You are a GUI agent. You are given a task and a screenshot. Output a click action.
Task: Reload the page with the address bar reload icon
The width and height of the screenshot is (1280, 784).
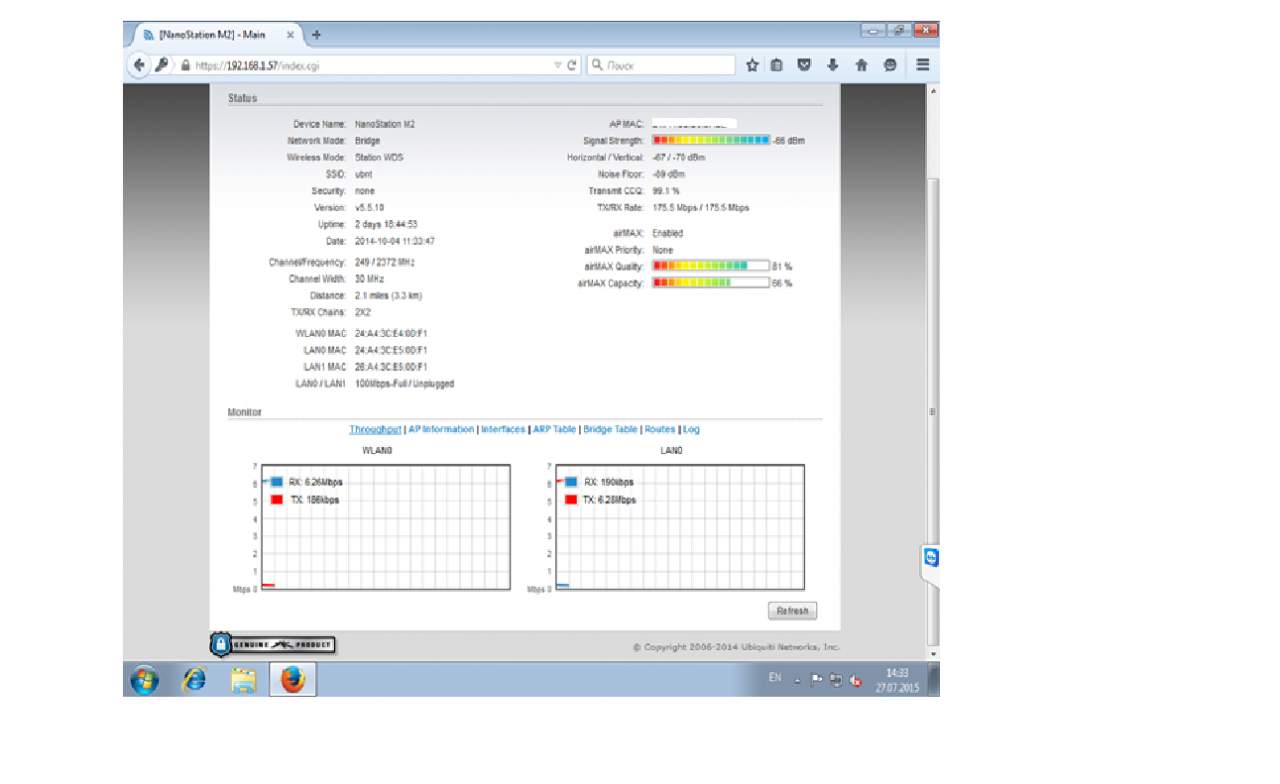pyautogui.click(x=572, y=65)
